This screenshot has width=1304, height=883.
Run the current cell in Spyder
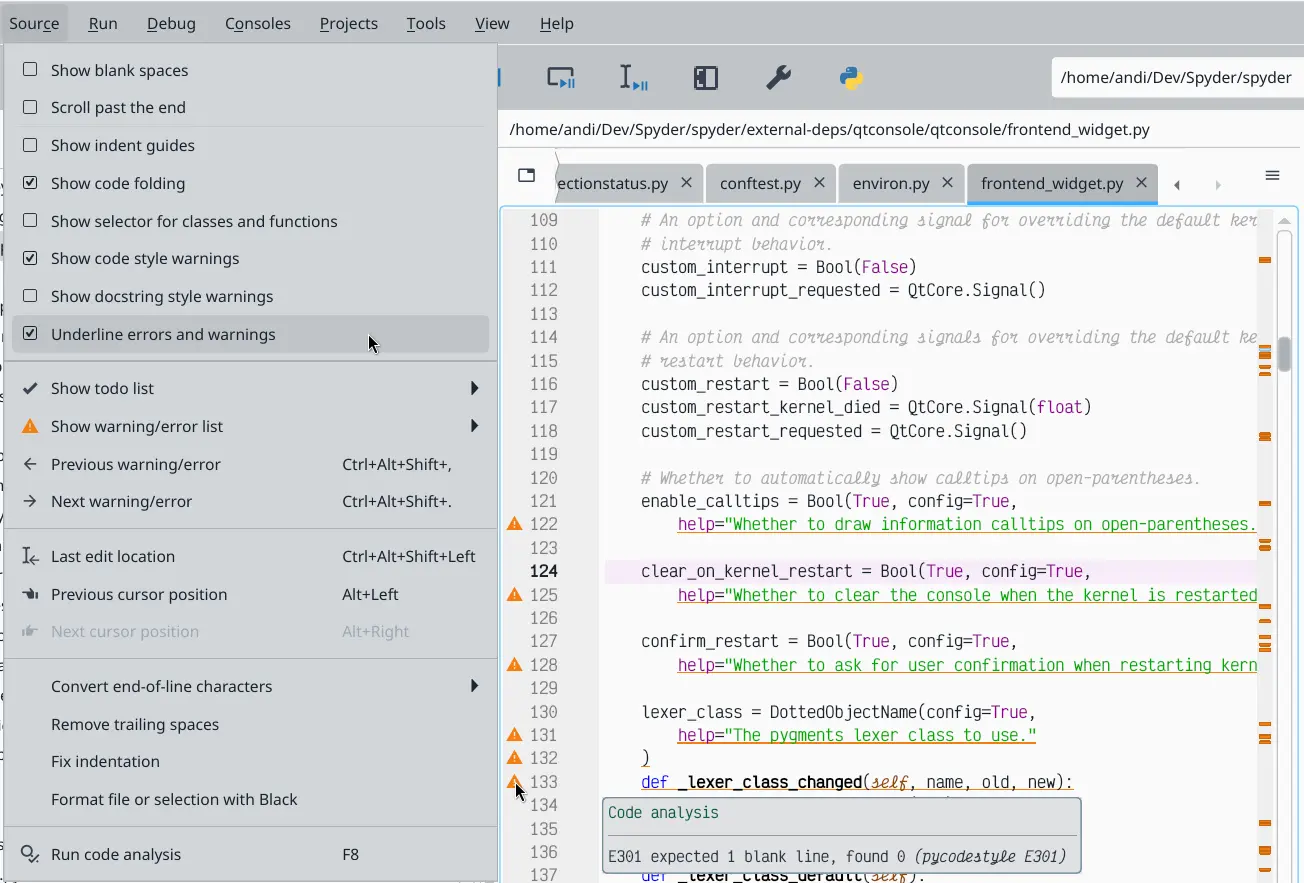561,77
